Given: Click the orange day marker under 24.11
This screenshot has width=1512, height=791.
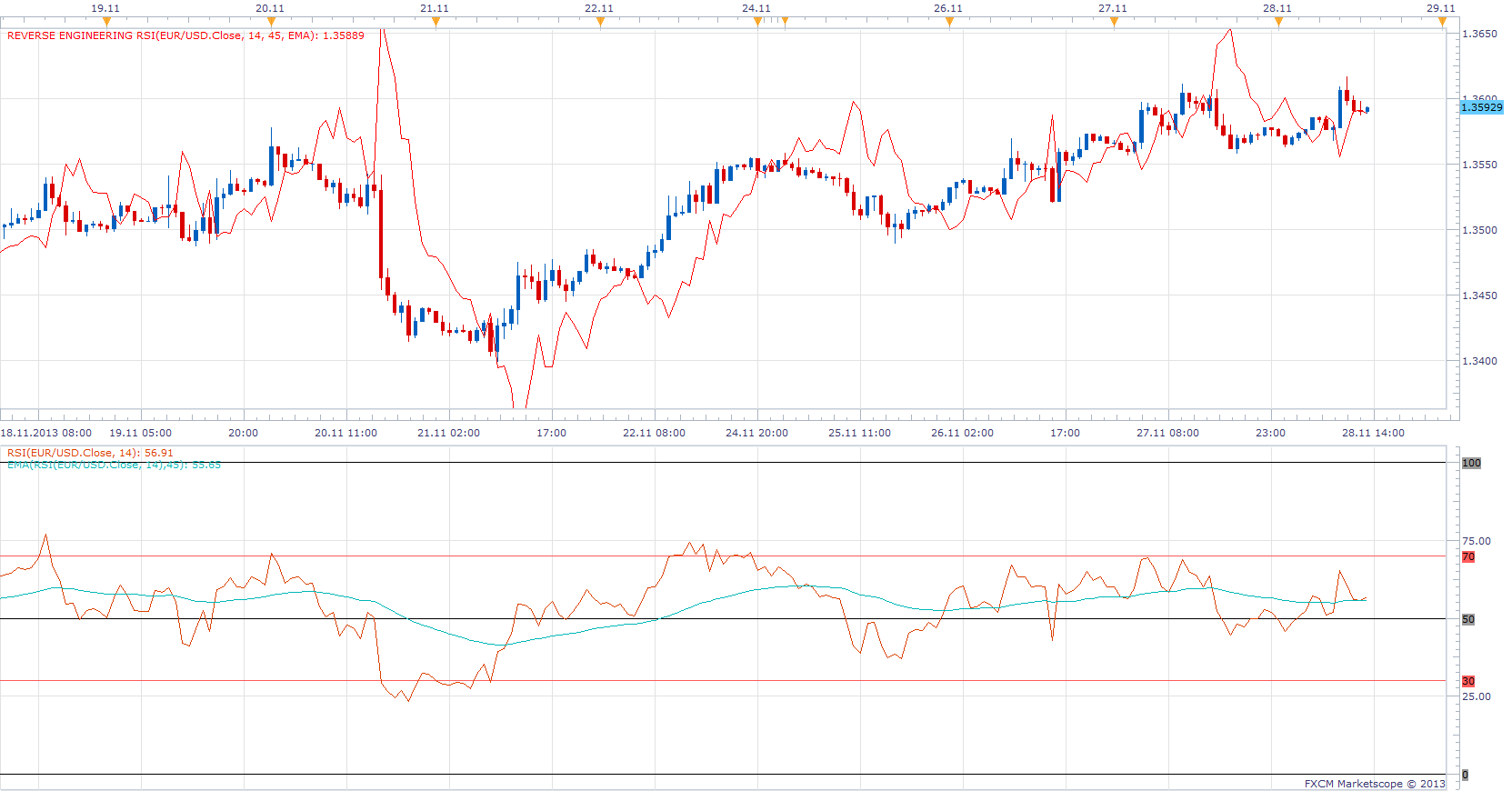Looking at the screenshot, I should [757, 22].
